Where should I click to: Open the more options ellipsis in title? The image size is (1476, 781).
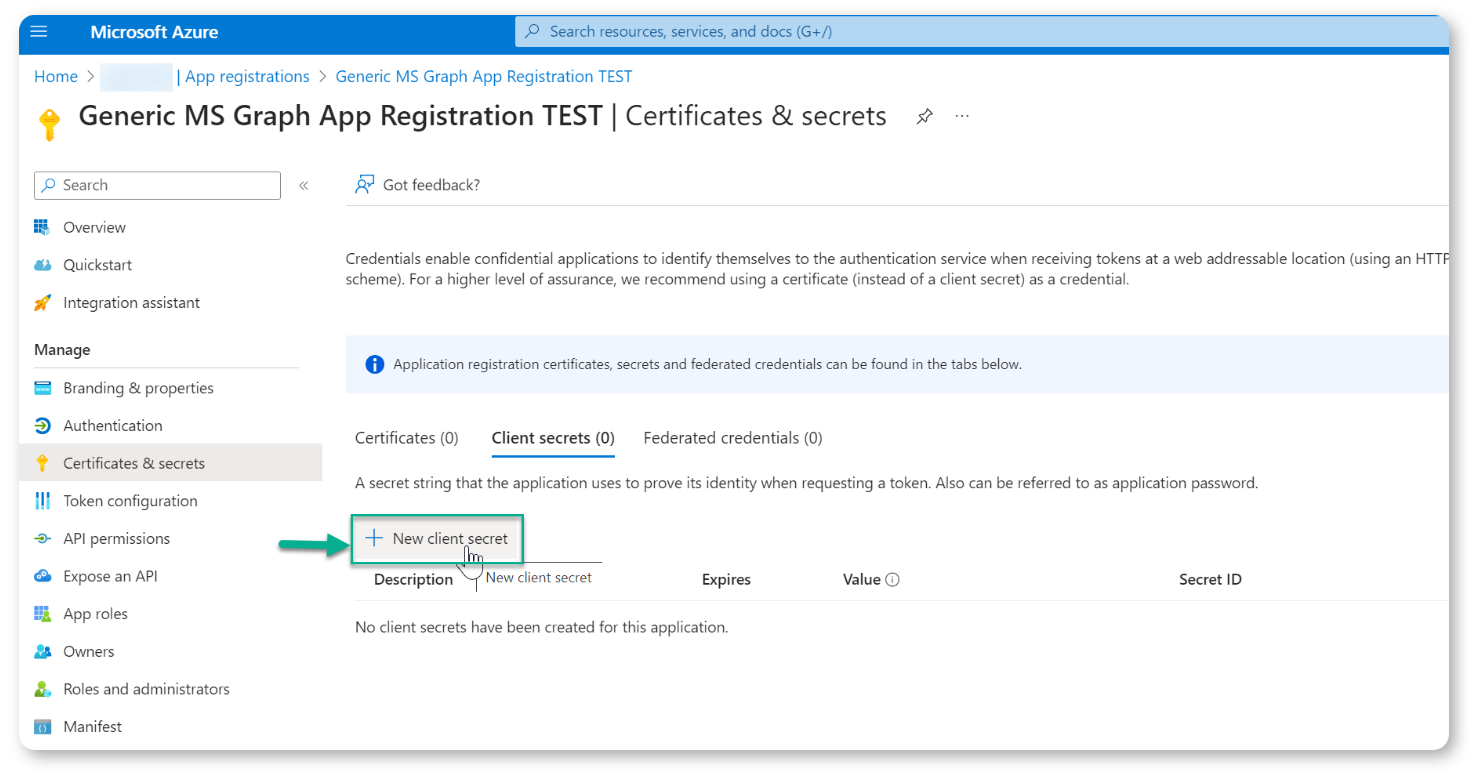[x=962, y=117]
